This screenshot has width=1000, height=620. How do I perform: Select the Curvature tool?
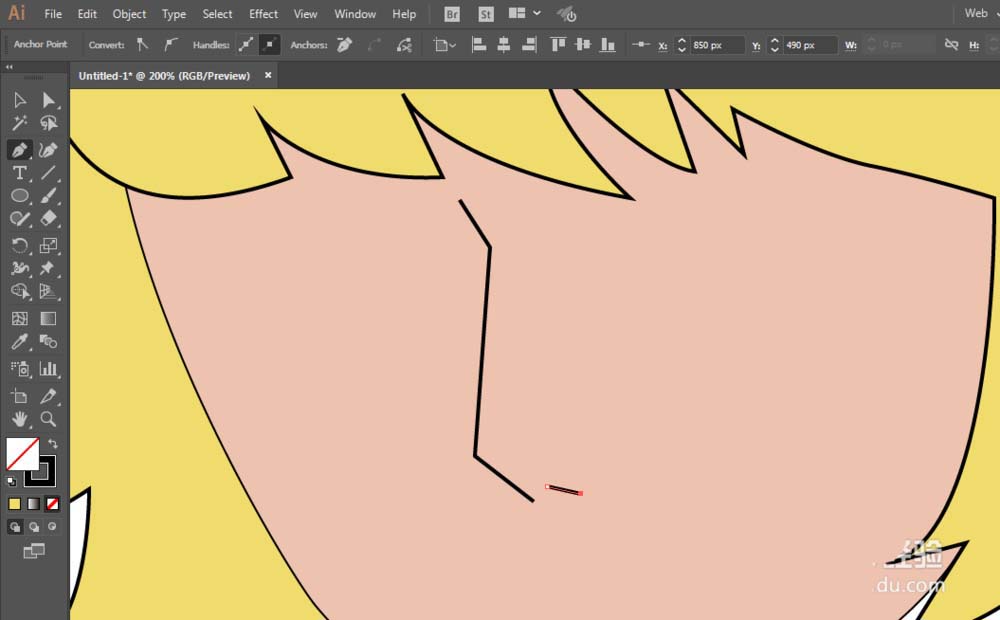pos(48,150)
